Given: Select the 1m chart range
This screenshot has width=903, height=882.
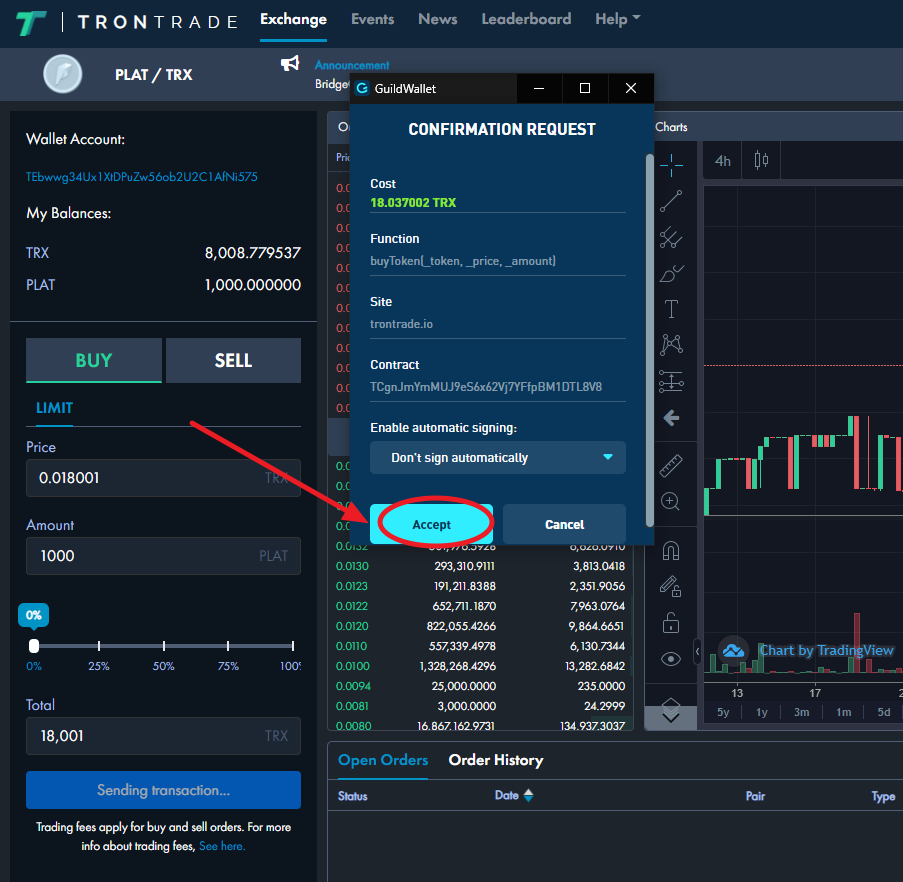Looking at the screenshot, I should click(844, 712).
